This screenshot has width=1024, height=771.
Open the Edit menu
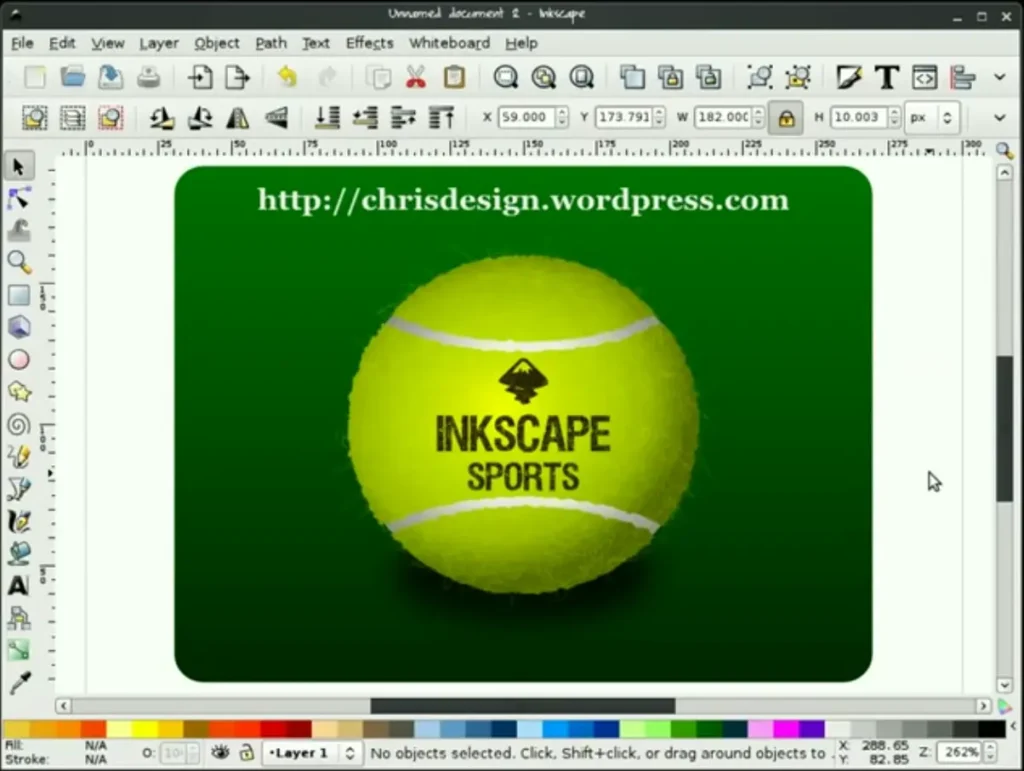(x=62, y=43)
